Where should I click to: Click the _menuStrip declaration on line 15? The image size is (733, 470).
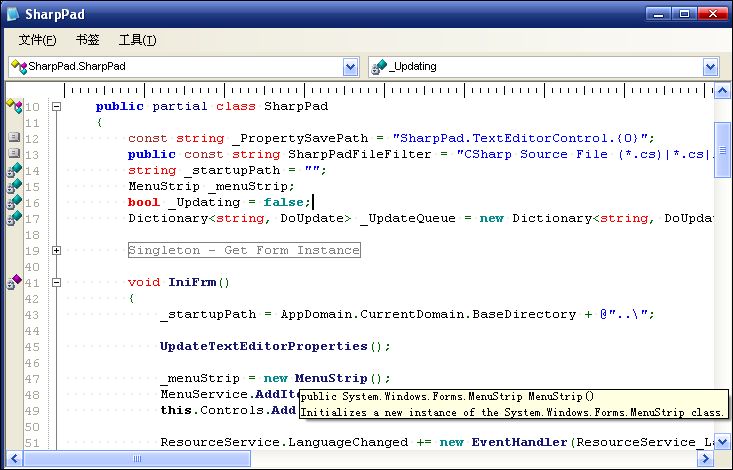click(252, 187)
